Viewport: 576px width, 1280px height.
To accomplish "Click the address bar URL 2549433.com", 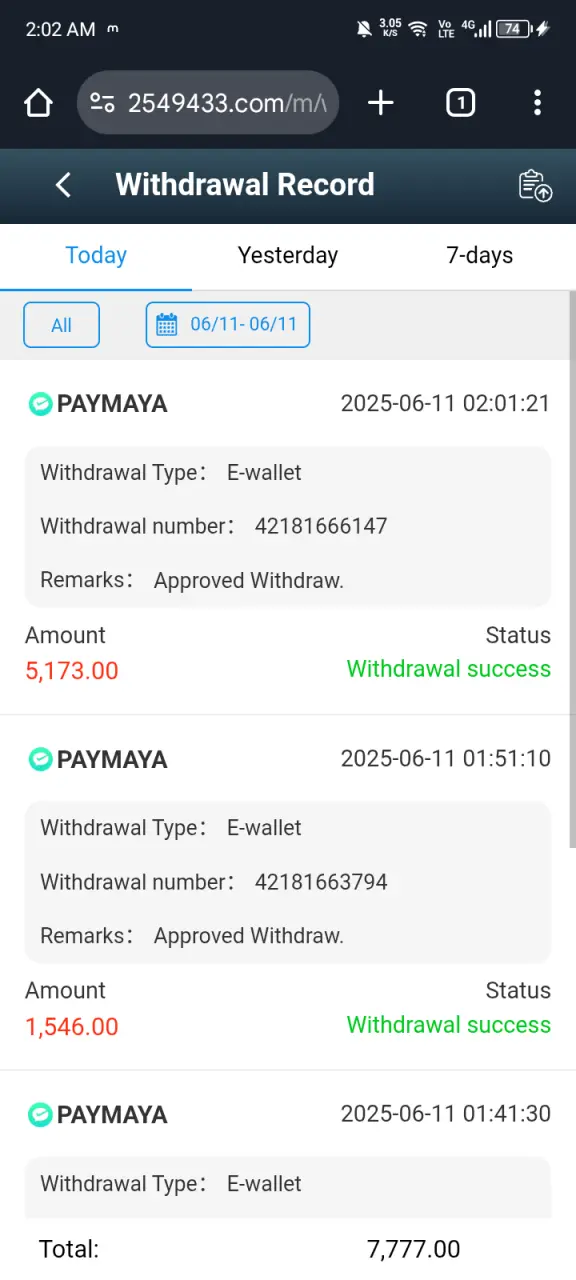I will 227,103.
